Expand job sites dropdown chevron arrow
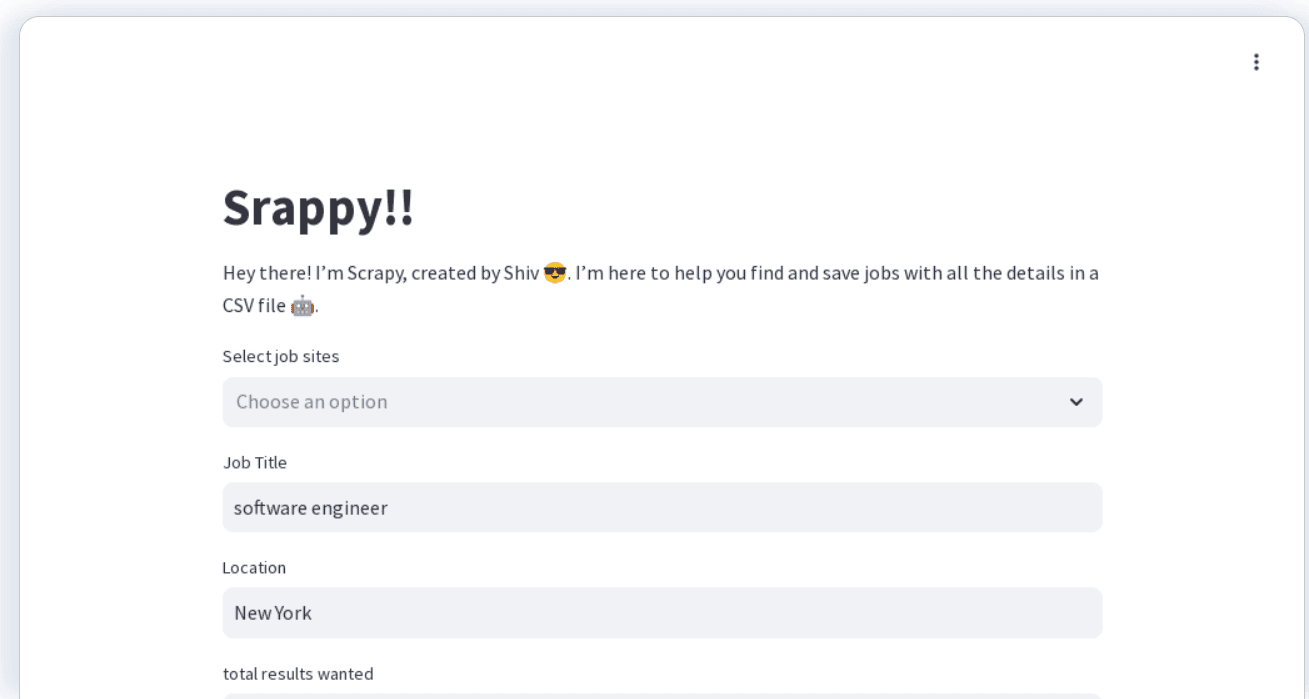The height and width of the screenshot is (699, 1309). coord(1076,402)
